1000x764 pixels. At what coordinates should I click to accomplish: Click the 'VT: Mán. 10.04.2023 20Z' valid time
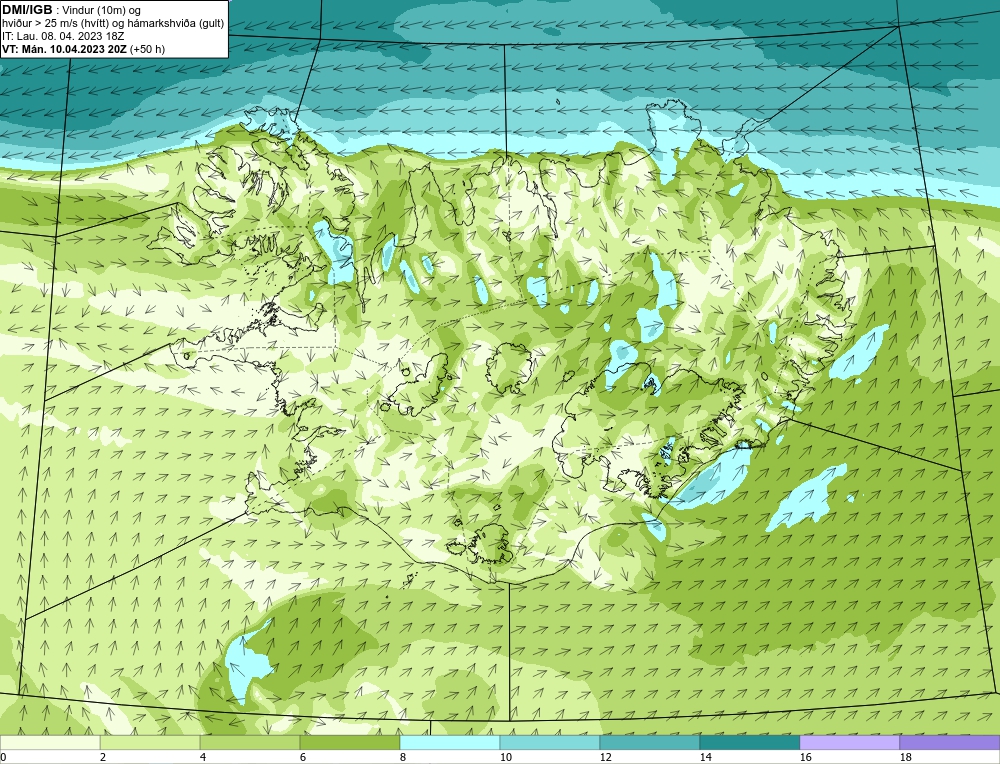(x=64, y=49)
